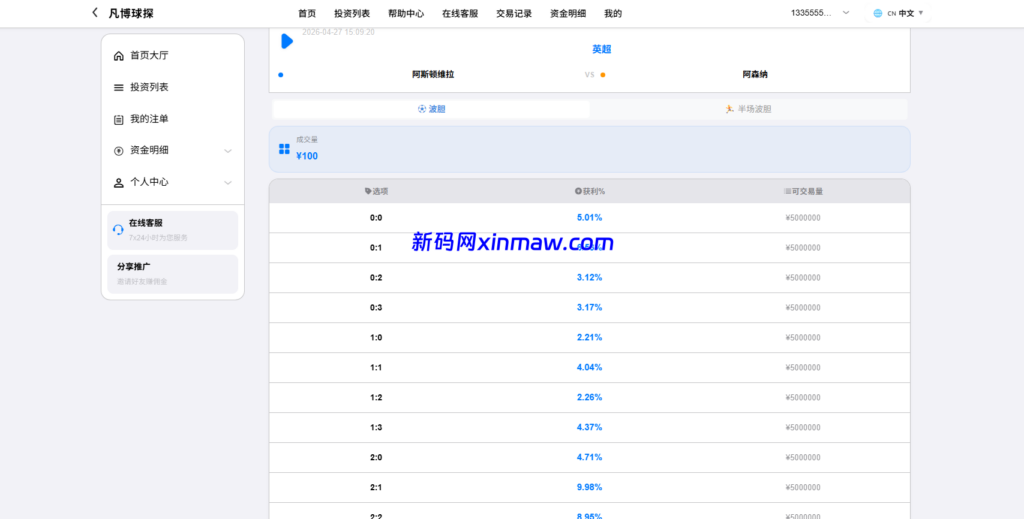Viewport: 1024px width, 519px height.
Task: Click the icon in 获利% column header
Action: pos(578,191)
